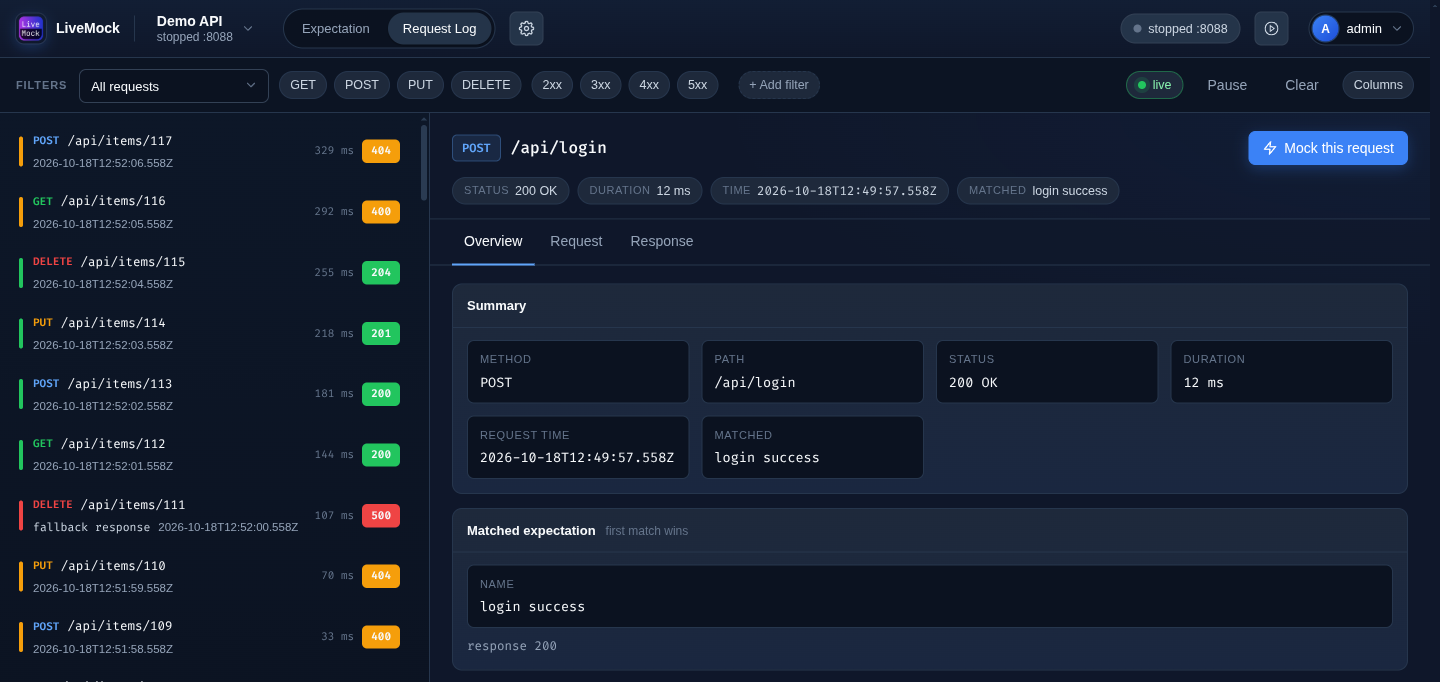The image size is (1440, 682).
Task: Click the matched expectation name login success
Action: [930, 596]
